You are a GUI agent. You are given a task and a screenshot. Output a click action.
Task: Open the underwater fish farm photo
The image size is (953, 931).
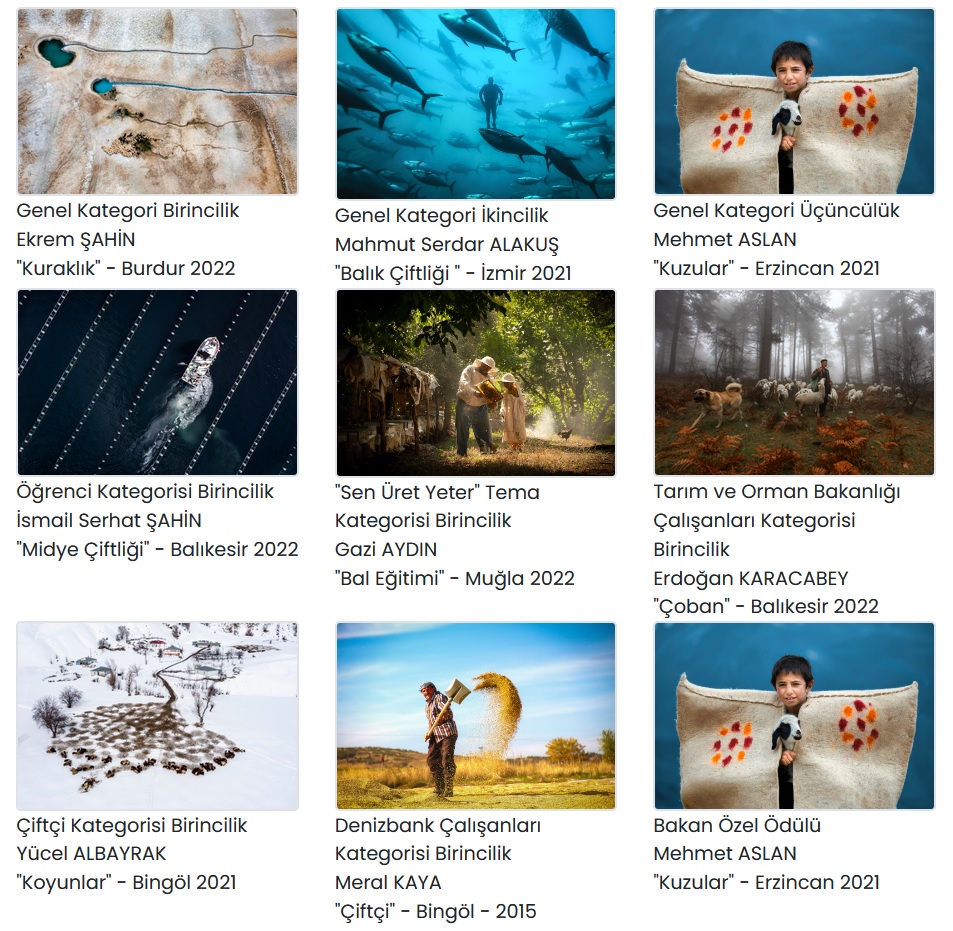[476, 104]
